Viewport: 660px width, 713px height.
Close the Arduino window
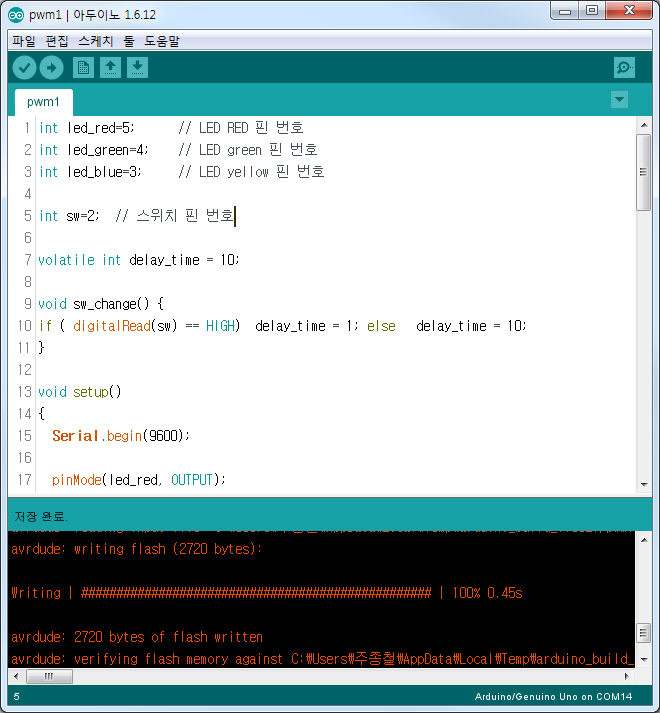pyautogui.click(x=629, y=11)
